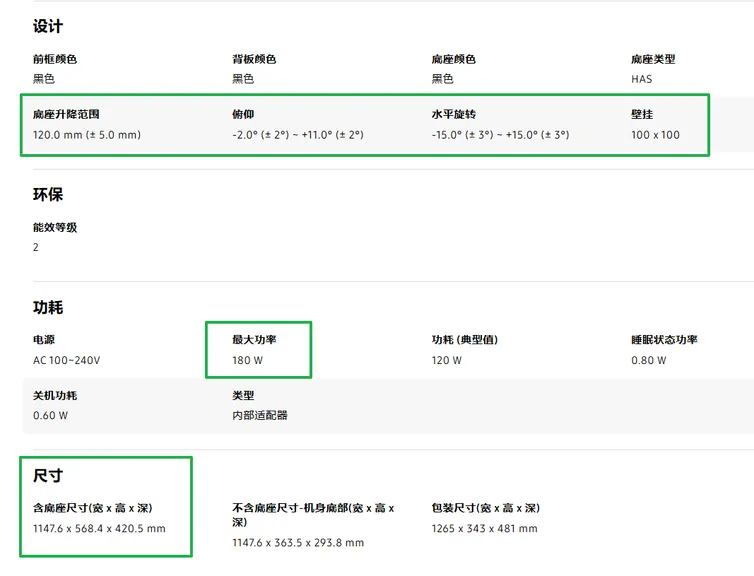The image size is (754, 576).
Task: Click 黑色 value under 前框颜色
Action: click(x=44, y=79)
